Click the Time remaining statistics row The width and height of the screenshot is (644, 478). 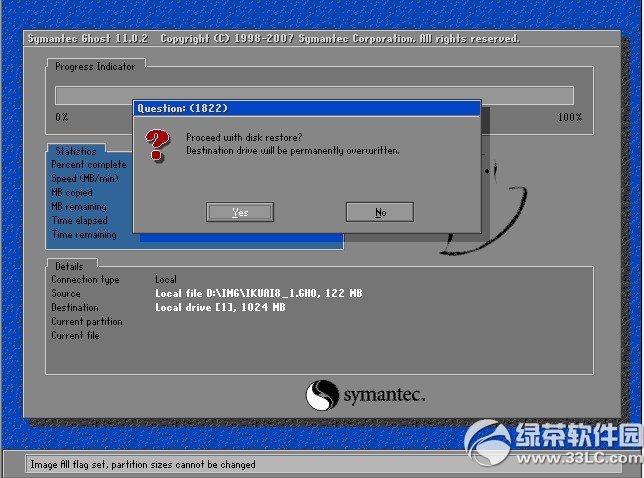pyautogui.click(x=84, y=235)
